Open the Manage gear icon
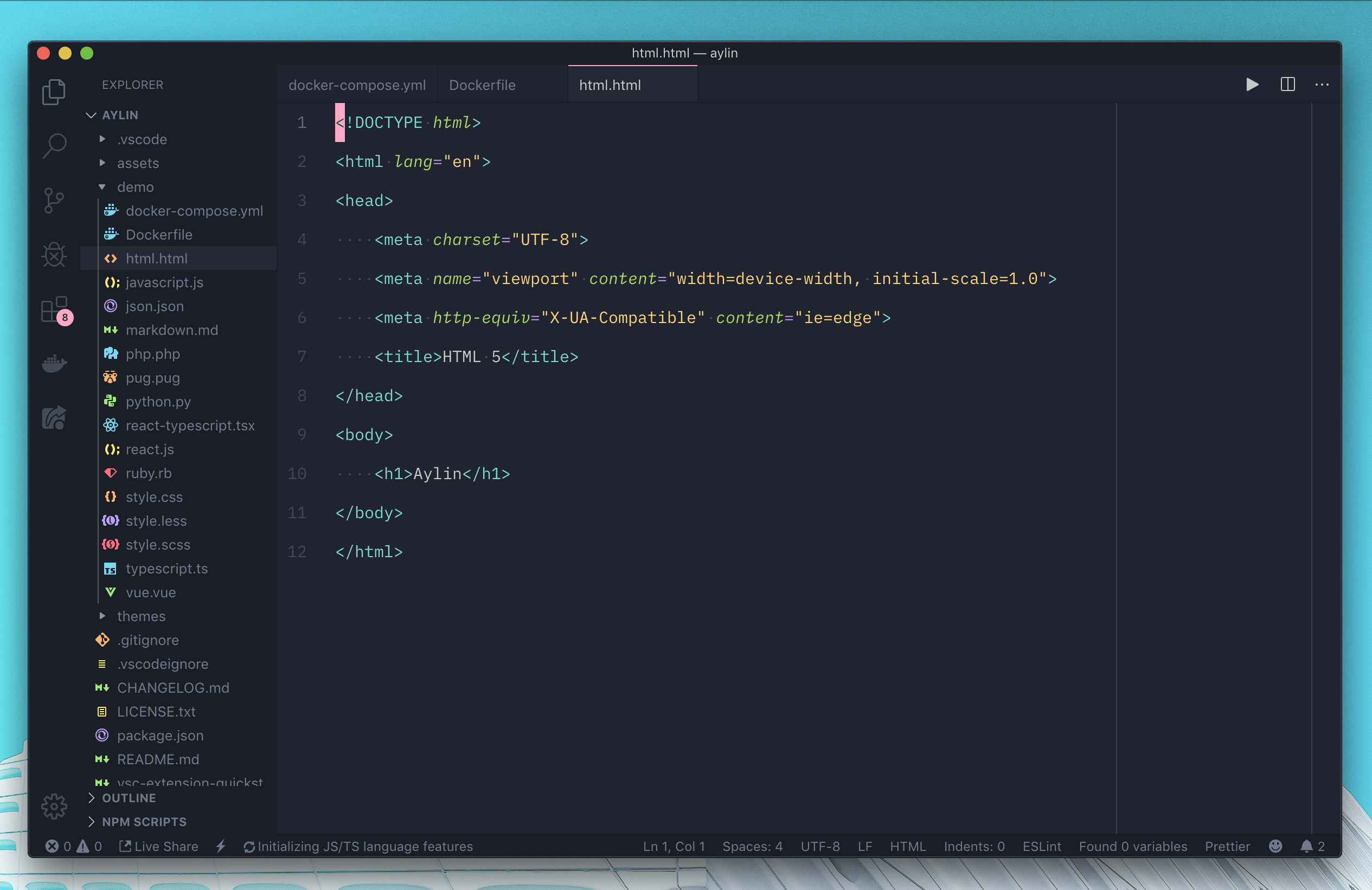 pos(54,806)
